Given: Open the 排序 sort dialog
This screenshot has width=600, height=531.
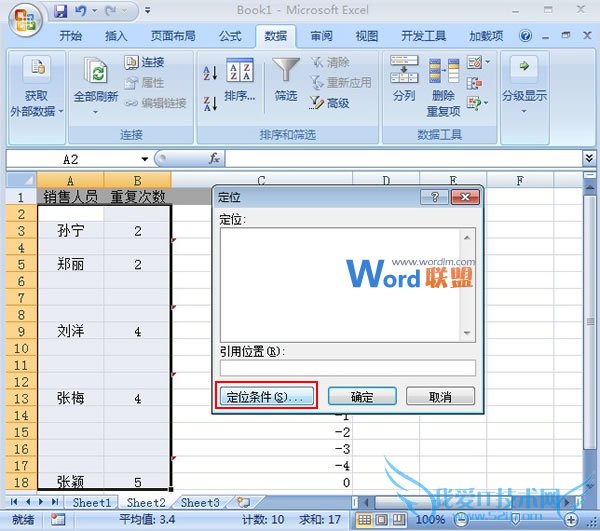Looking at the screenshot, I should 240,80.
